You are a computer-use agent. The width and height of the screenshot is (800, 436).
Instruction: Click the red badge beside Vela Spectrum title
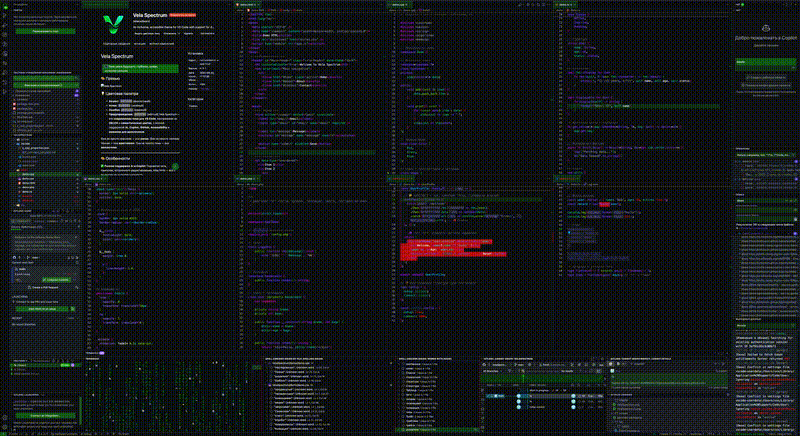tap(182, 15)
